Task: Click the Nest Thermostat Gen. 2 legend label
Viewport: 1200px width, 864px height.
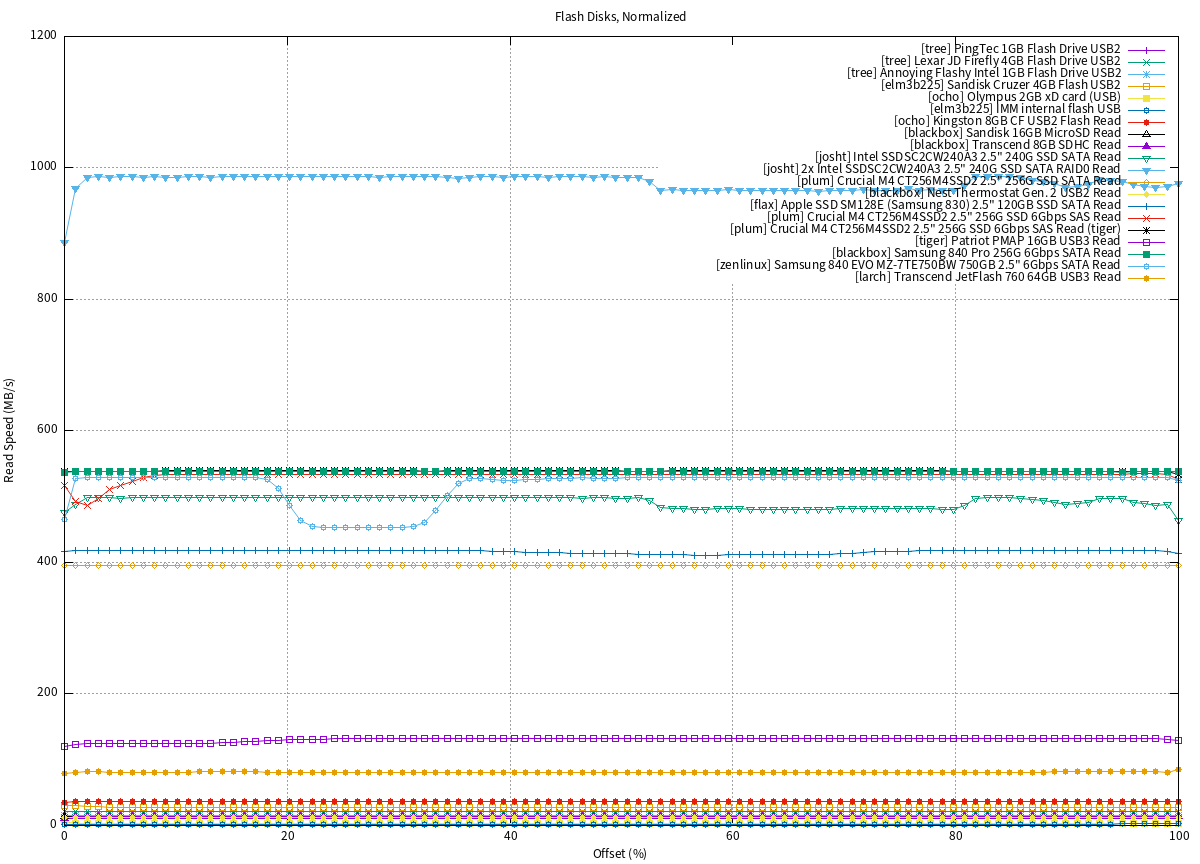Action: click(x=992, y=193)
